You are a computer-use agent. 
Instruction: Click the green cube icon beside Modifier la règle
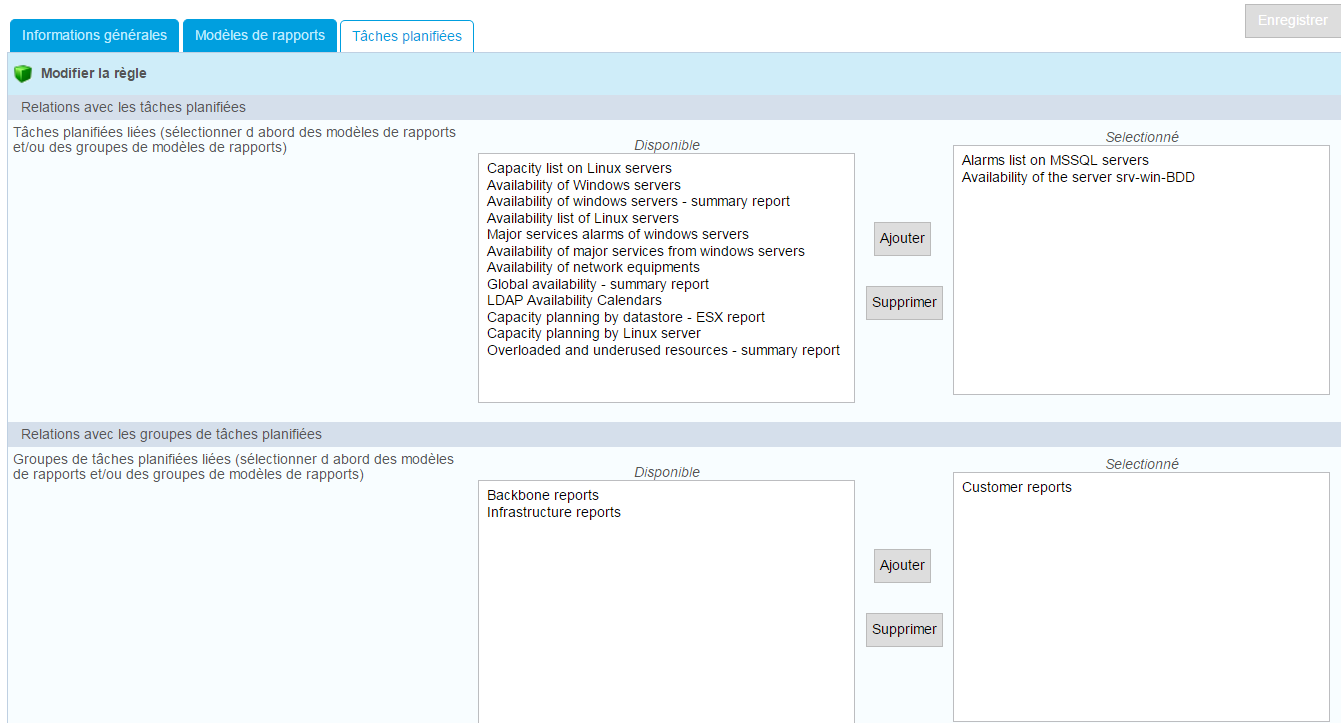[x=23, y=74]
